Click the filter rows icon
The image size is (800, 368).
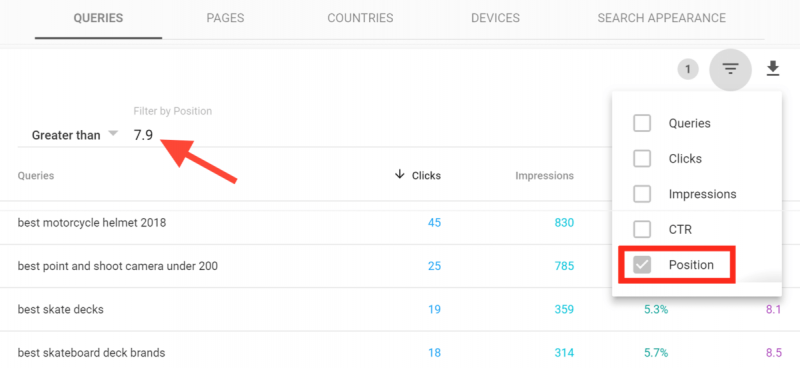coord(731,69)
